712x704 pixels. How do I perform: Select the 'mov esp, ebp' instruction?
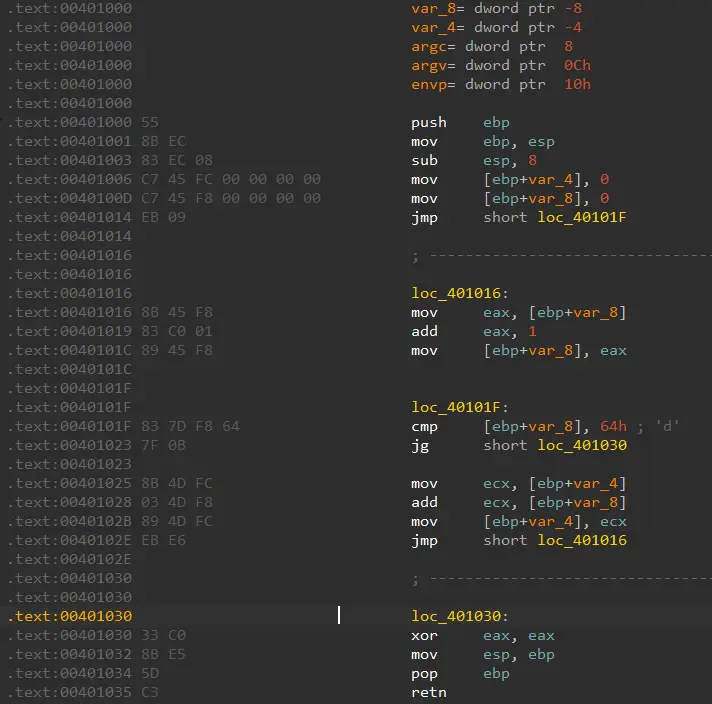(x=483, y=654)
